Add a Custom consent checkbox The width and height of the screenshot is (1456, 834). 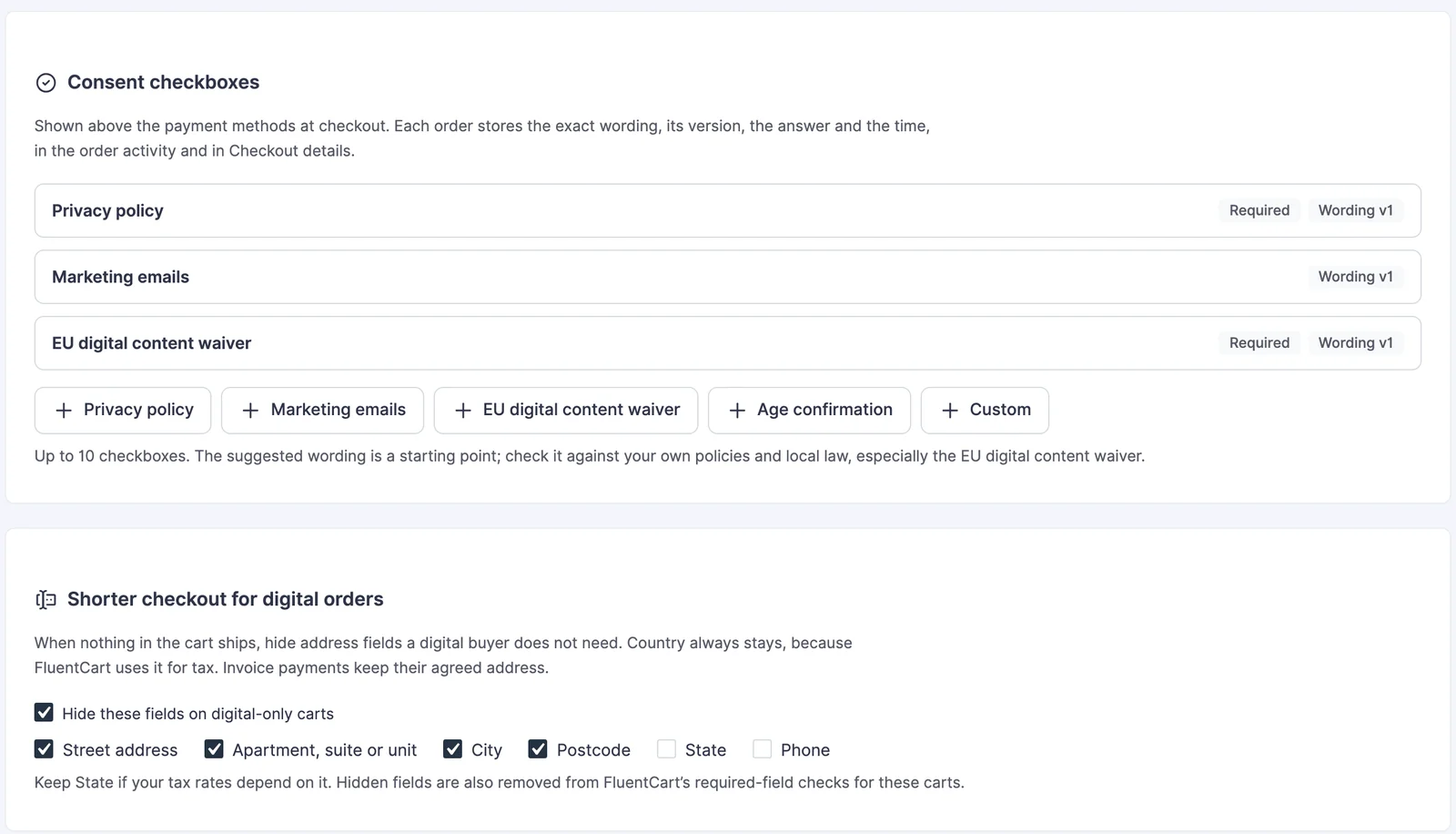(985, 411)
